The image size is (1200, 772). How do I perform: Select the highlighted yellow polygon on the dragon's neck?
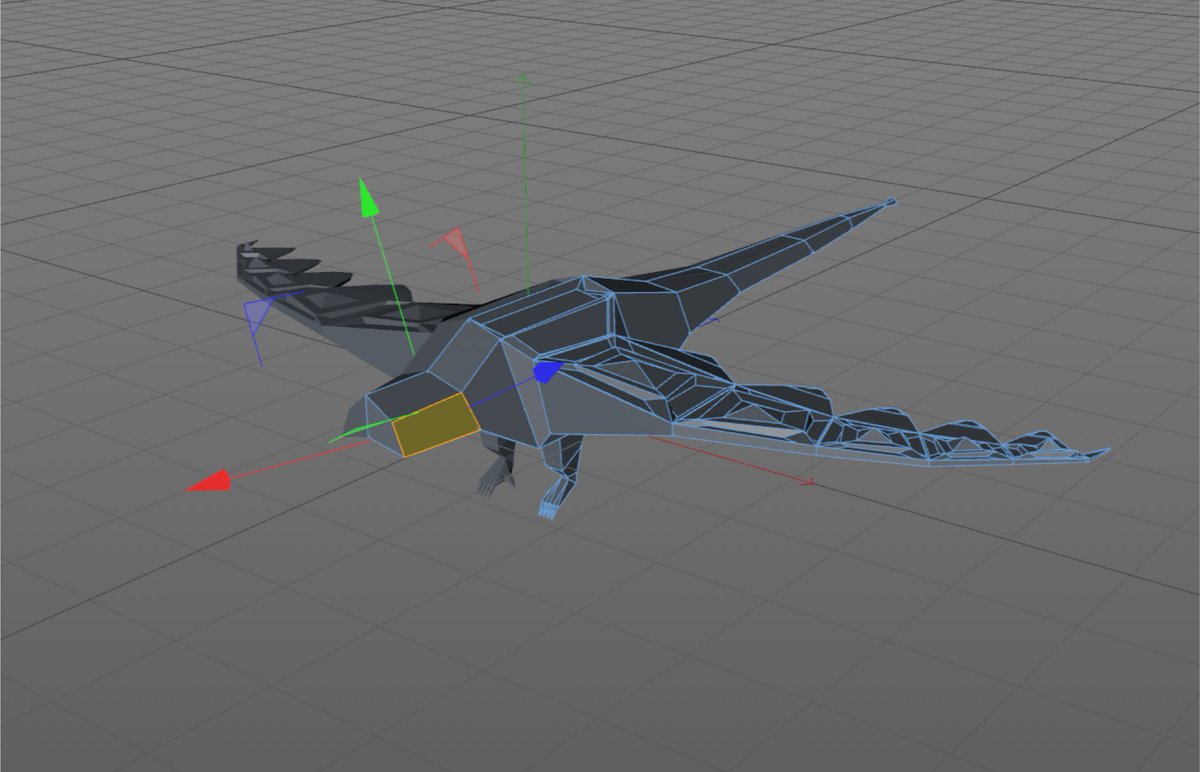(x=436, y=425)
